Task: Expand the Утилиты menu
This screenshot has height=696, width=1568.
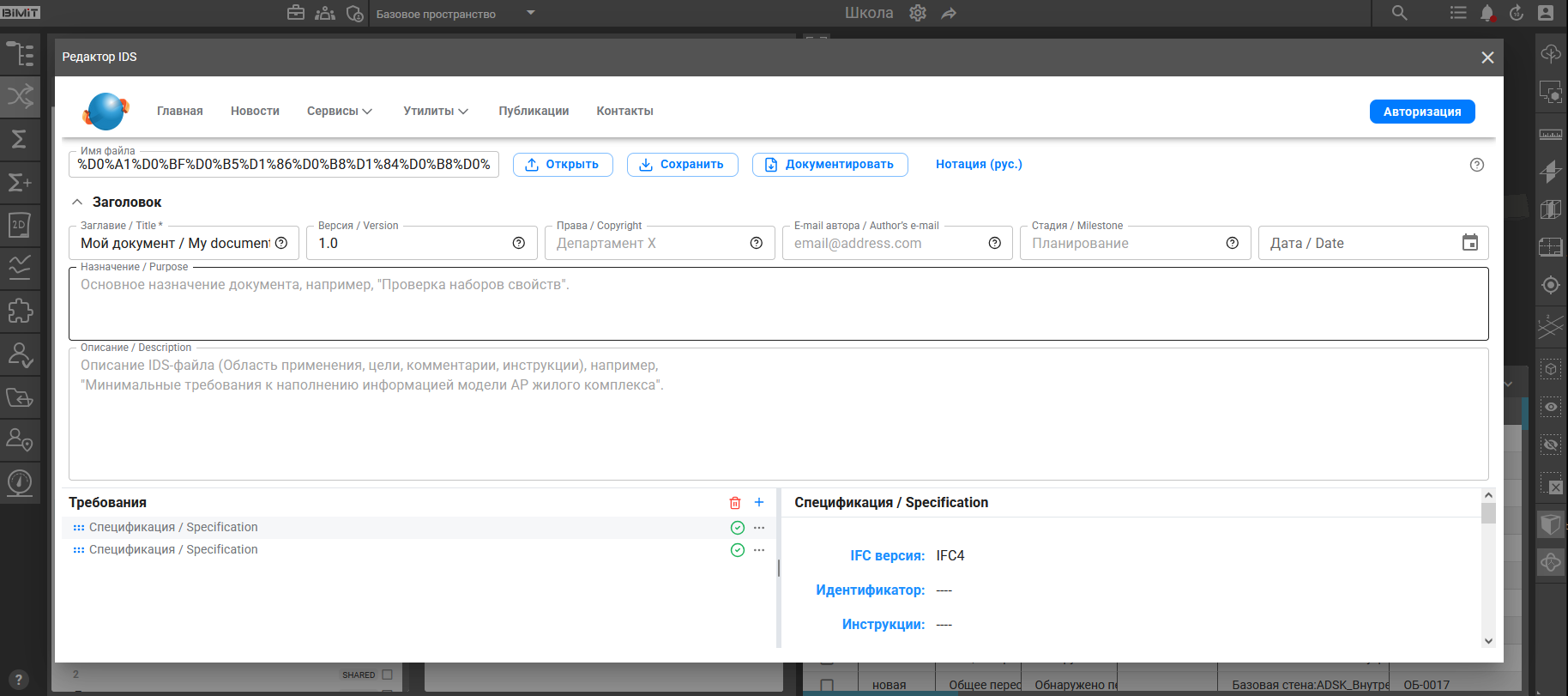Action: [436, 111]
